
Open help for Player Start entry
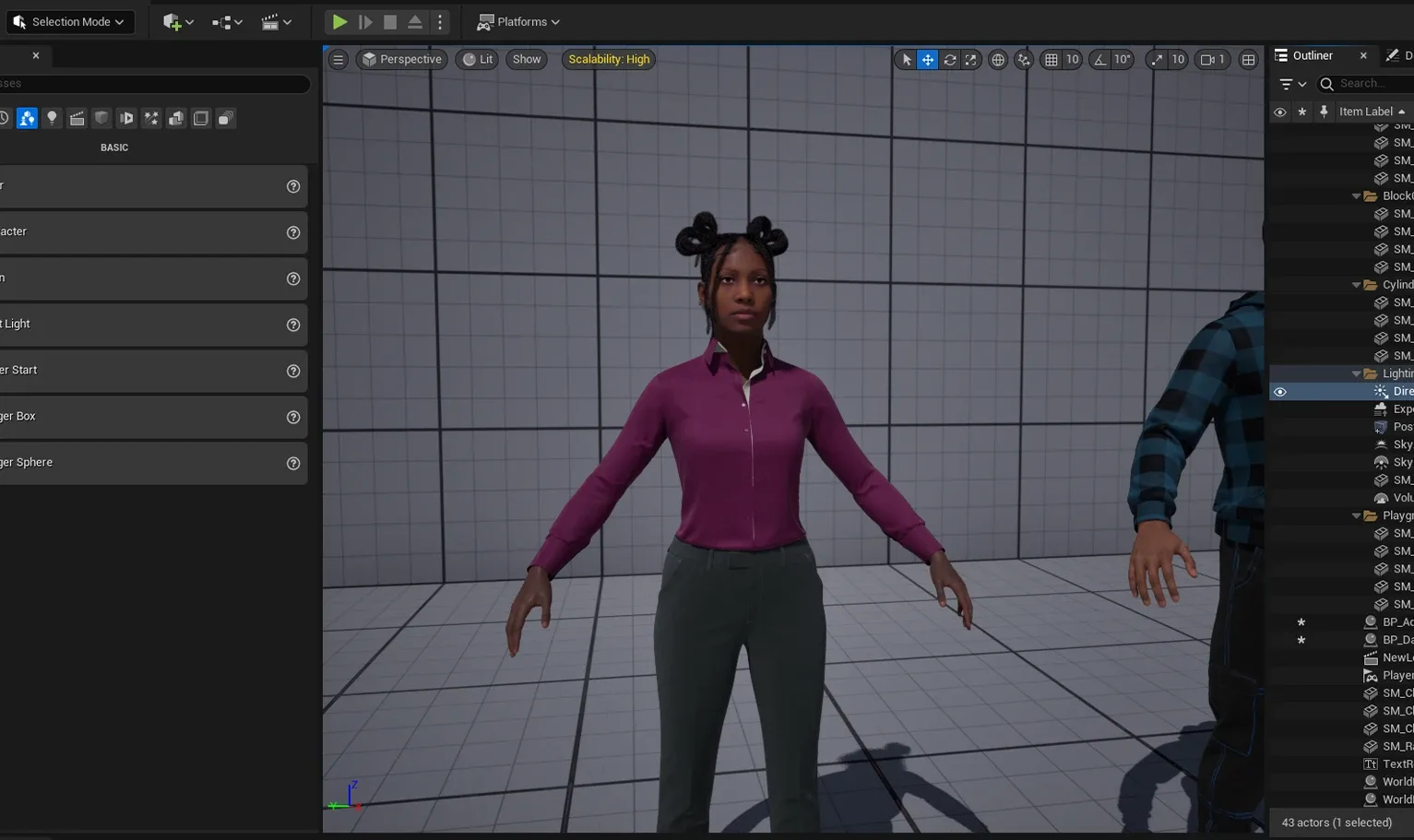(x=293, y=371)
